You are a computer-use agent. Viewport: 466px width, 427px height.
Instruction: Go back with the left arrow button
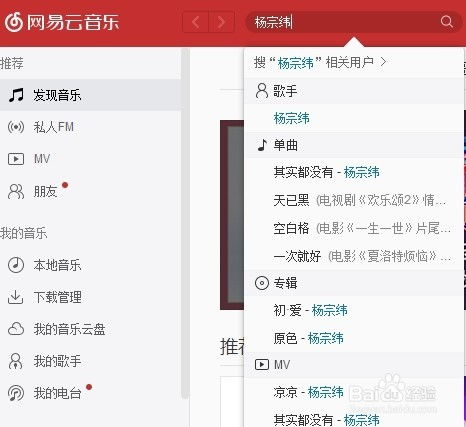(x=196, y=22)
